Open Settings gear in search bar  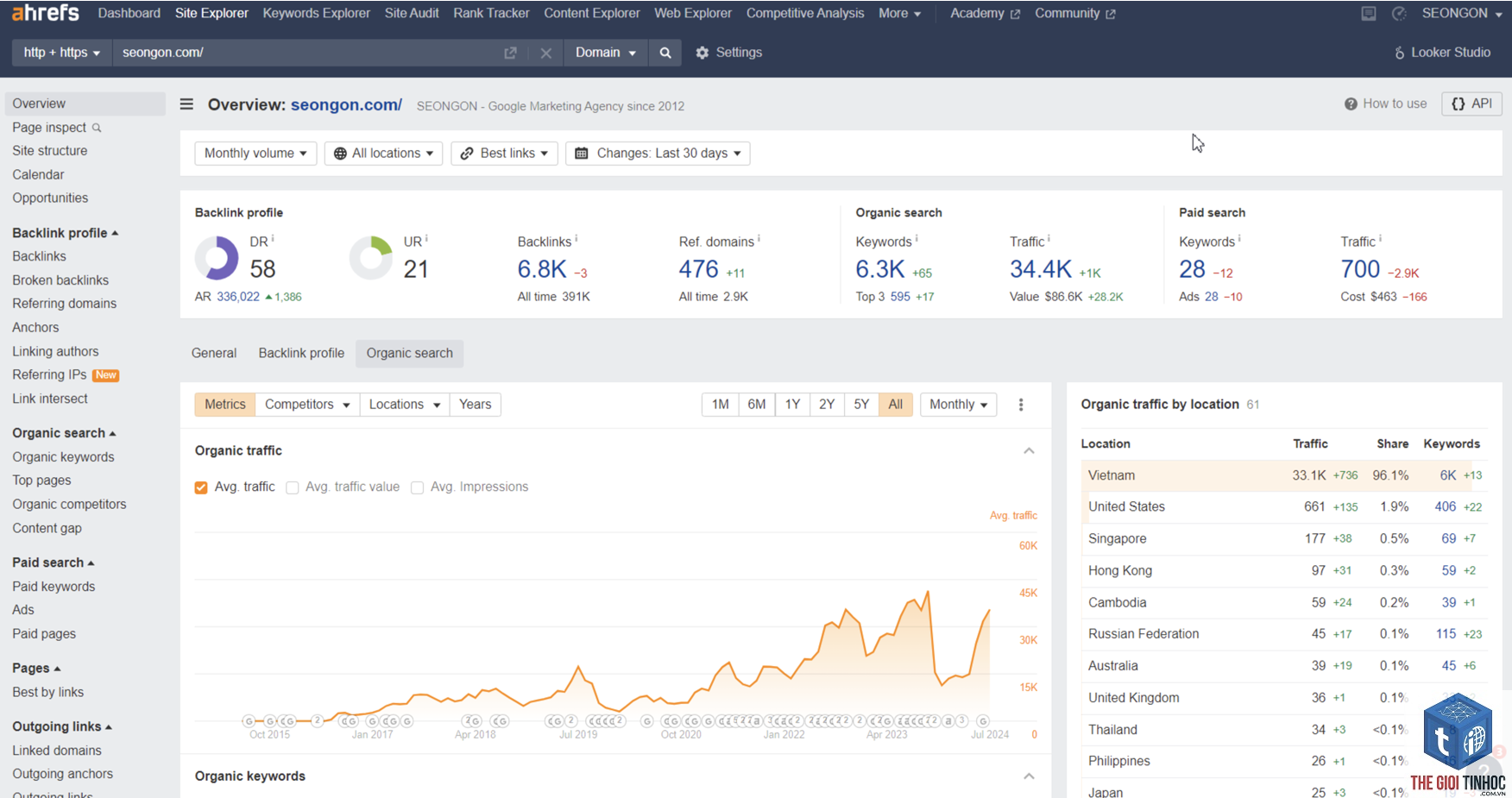click(728, 53)
